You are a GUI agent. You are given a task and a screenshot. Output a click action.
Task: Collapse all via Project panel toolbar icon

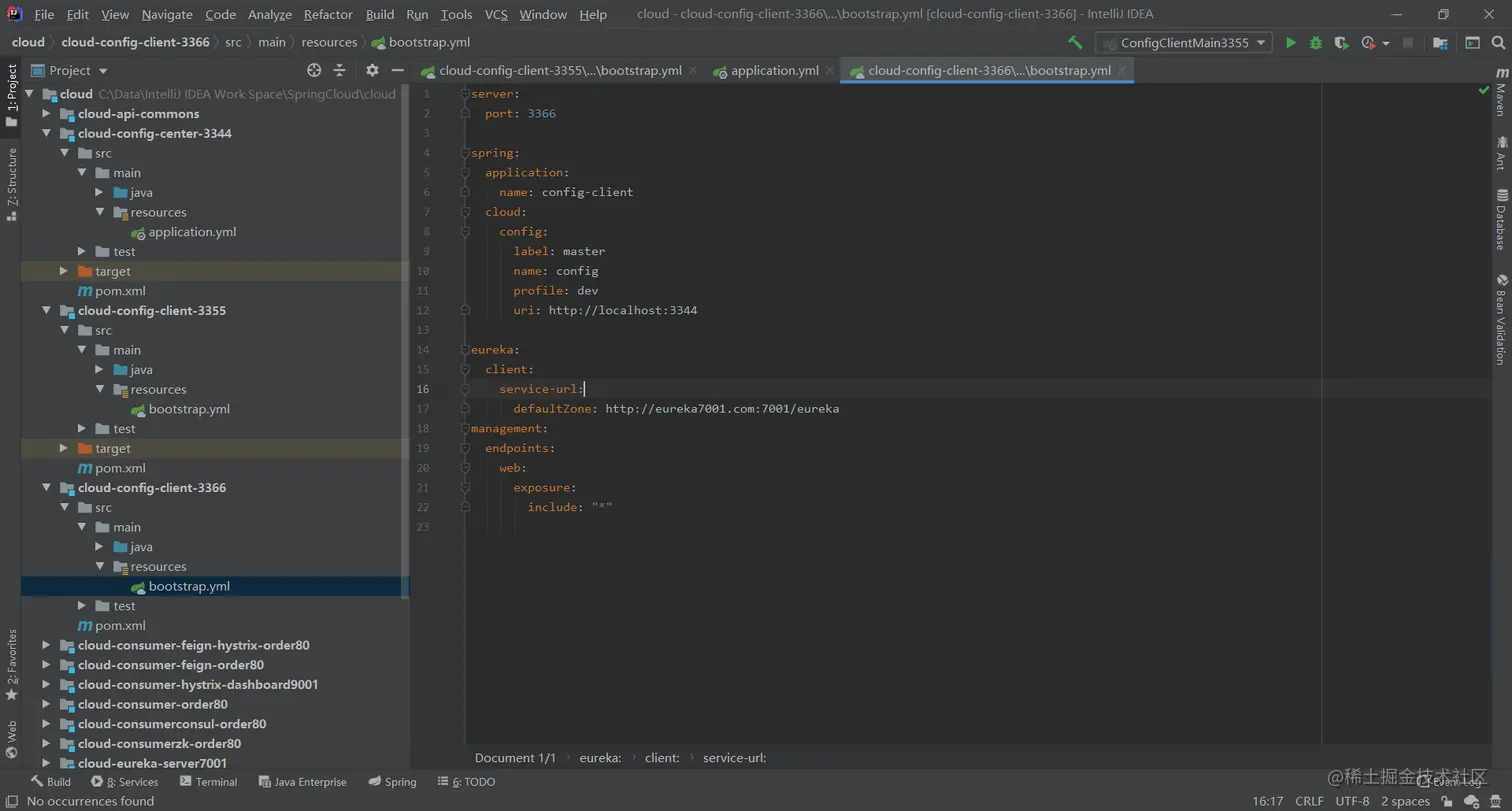coord(339,70)
